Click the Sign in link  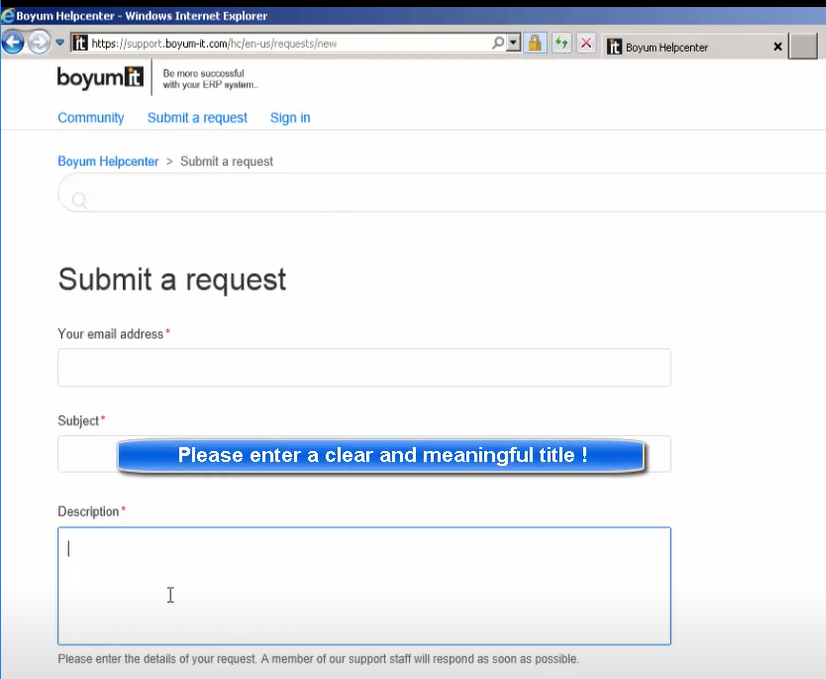(x=289, y=117)
